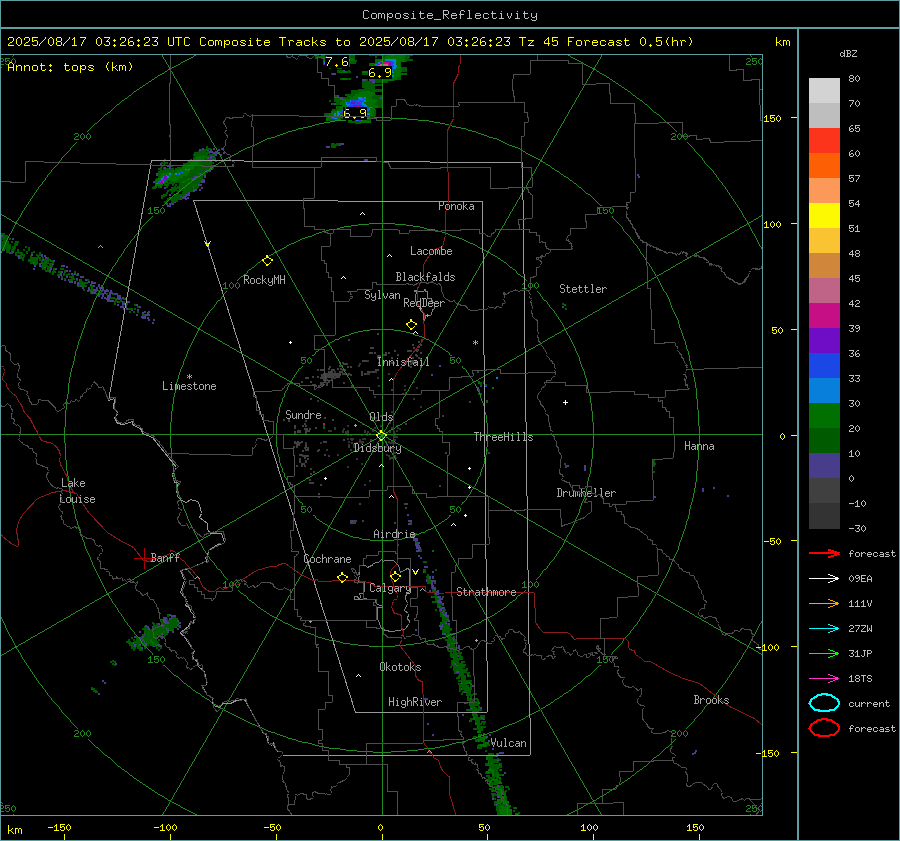Click the red swatch between 65 and 60 dBZ
Viewport: 900px width, 841px height.
[824, 141]
